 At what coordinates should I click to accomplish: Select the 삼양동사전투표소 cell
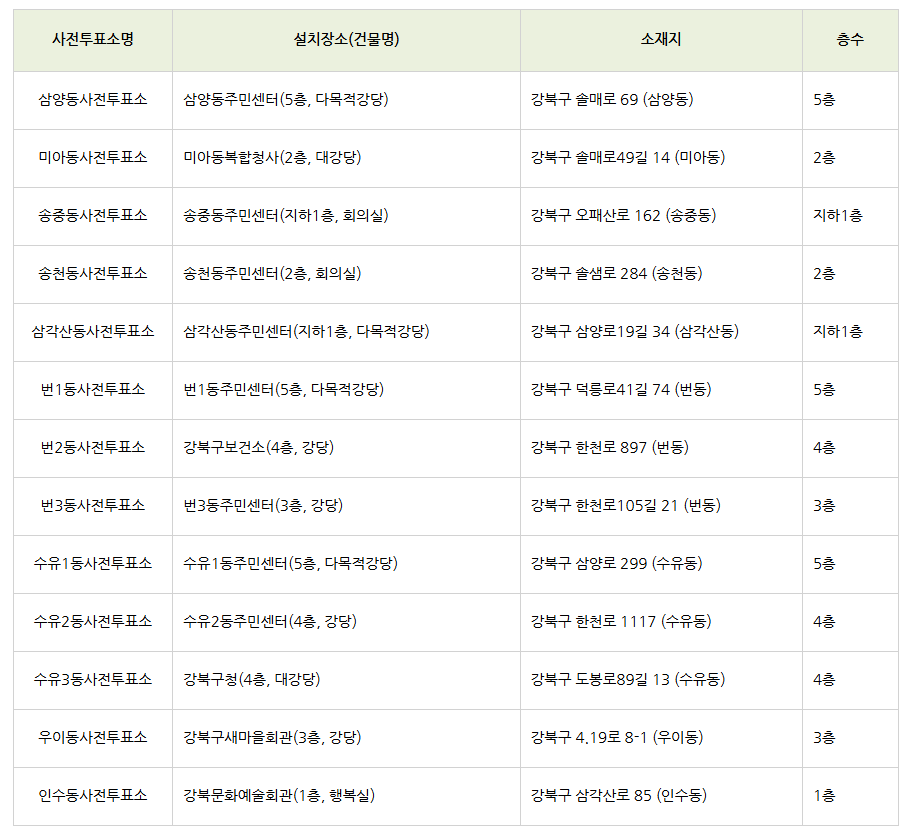coord(93,99)
